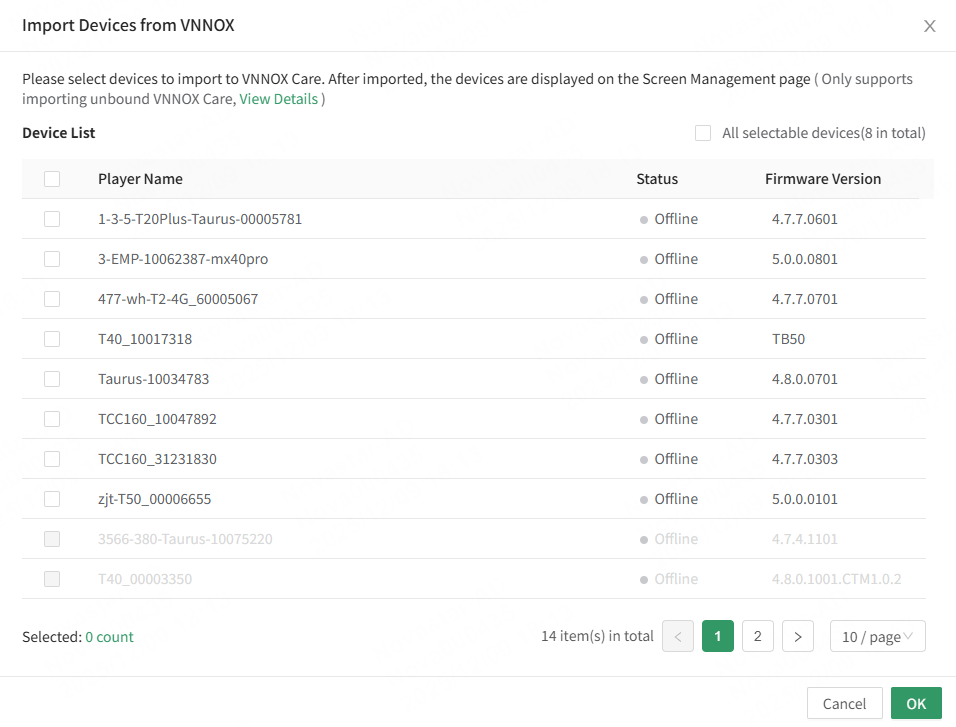Click the previous page left arrow
This screenshot has height=727, width=956.
tap(678, 637)
